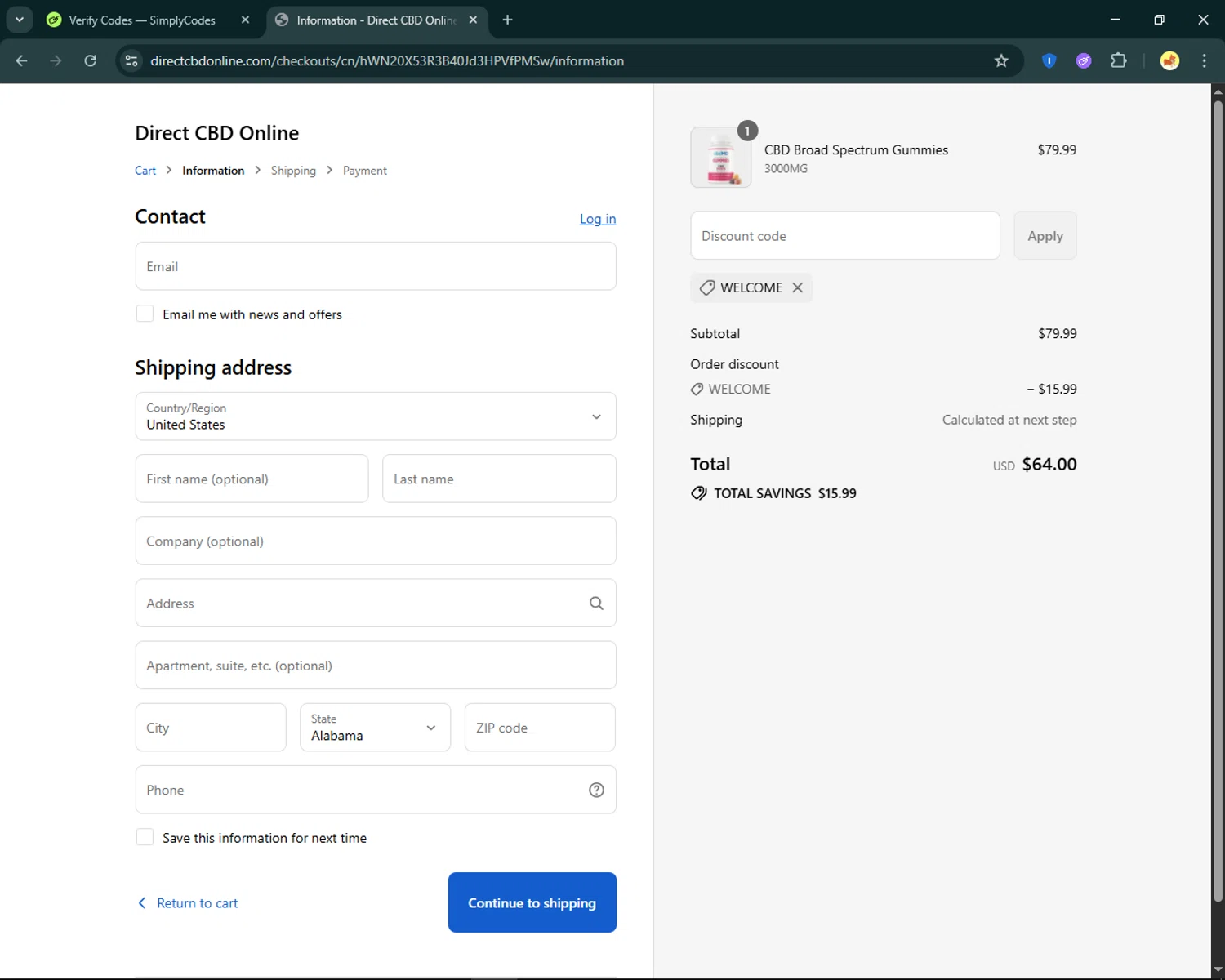Open a new browser tab

tap(507, 20)
